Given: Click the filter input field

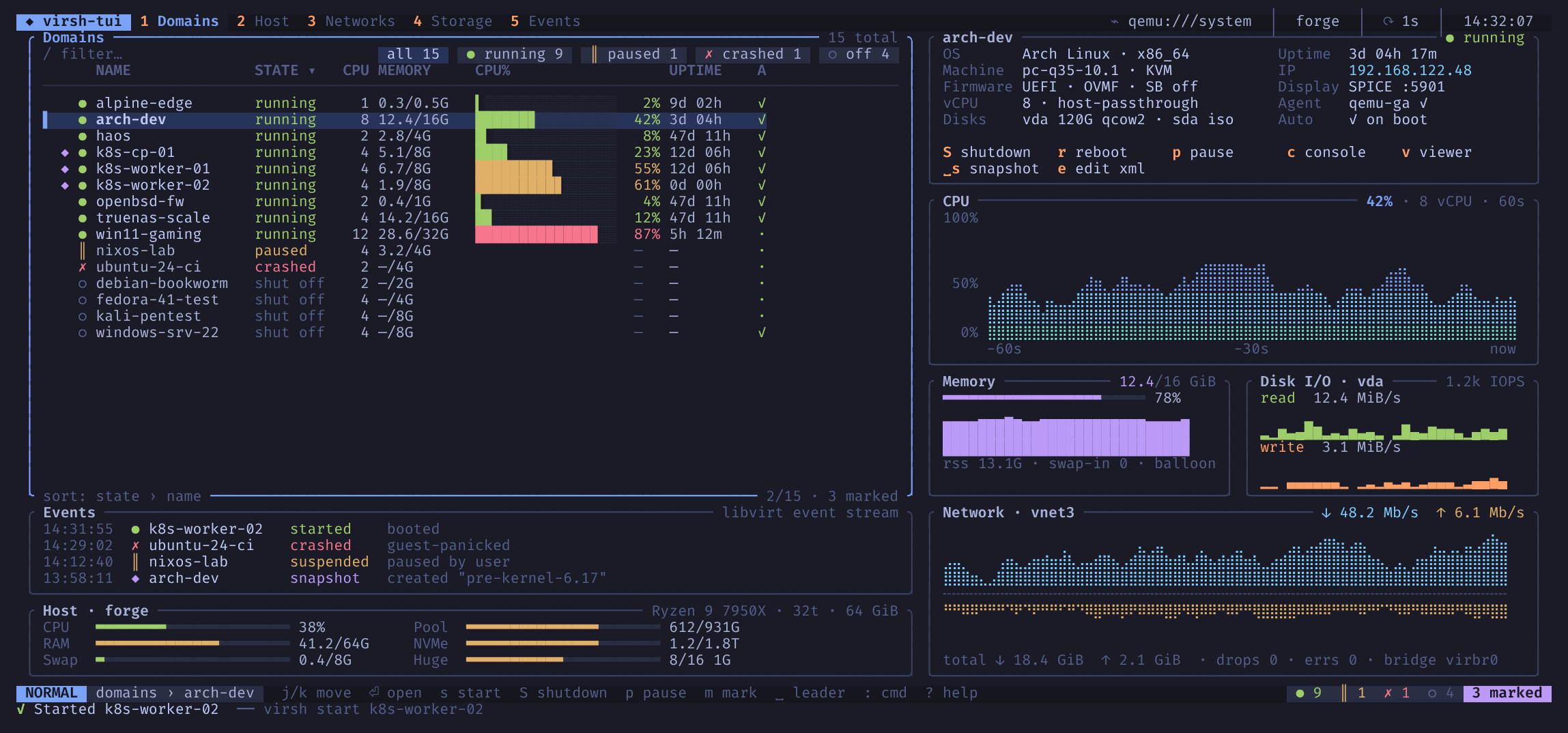Looking at the screenshot, I should click(x=83, y=54).
